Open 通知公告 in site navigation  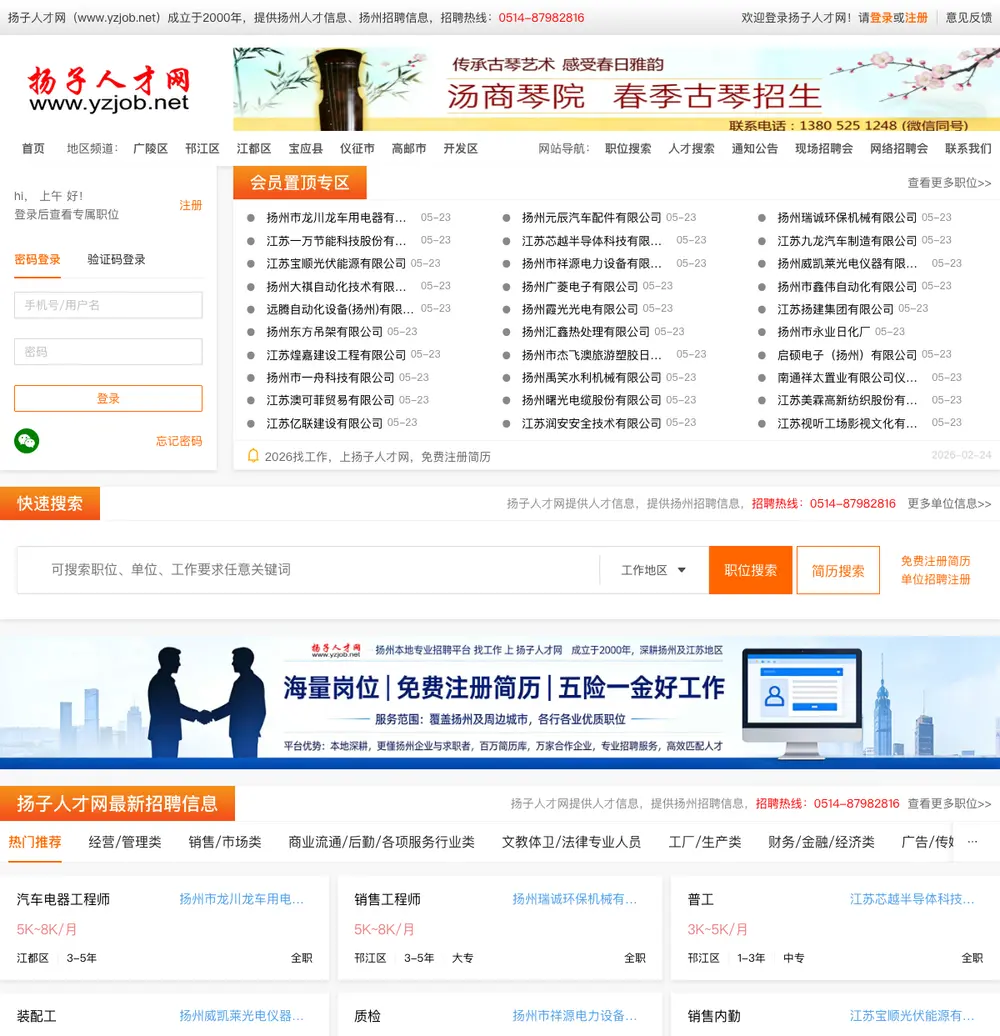click(755, 149)
